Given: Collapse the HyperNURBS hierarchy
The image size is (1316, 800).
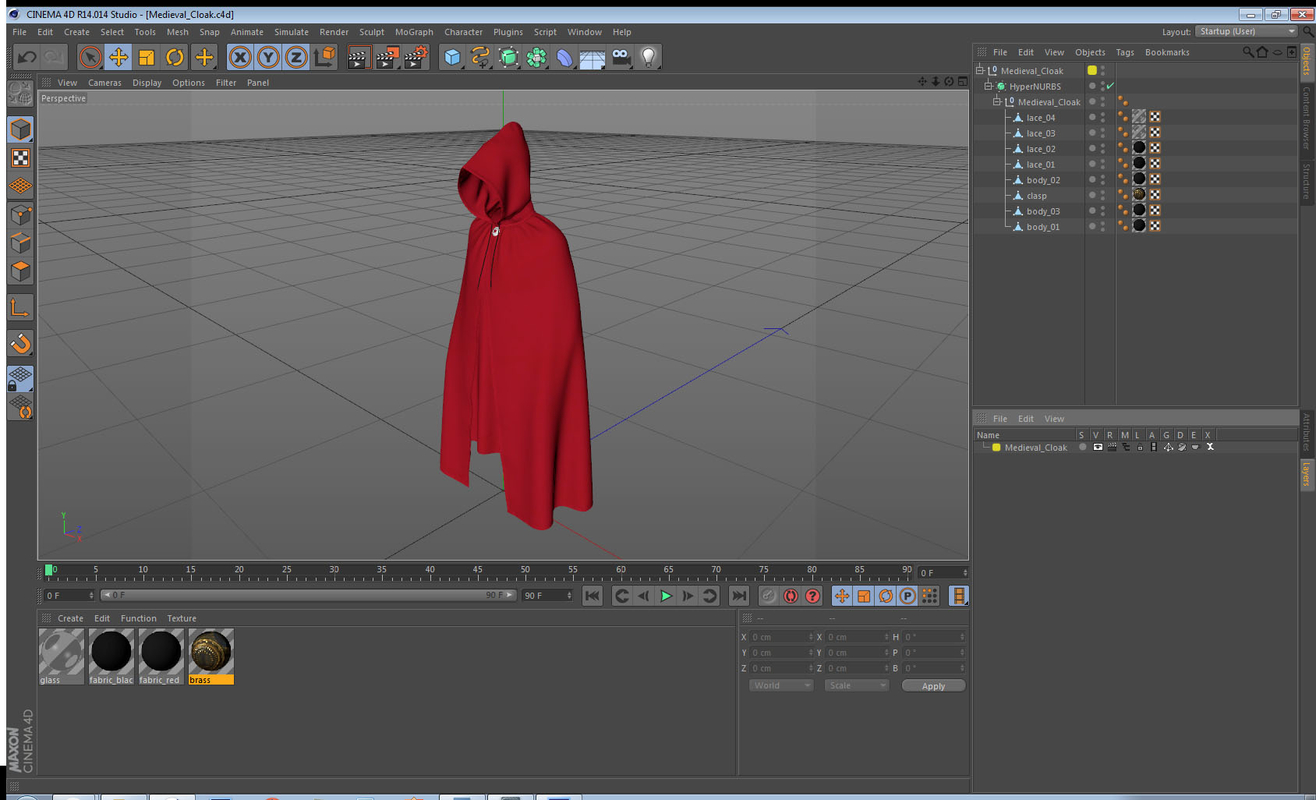Looking at the screenshot, I should pyautogui.click(x=988, y=86).
